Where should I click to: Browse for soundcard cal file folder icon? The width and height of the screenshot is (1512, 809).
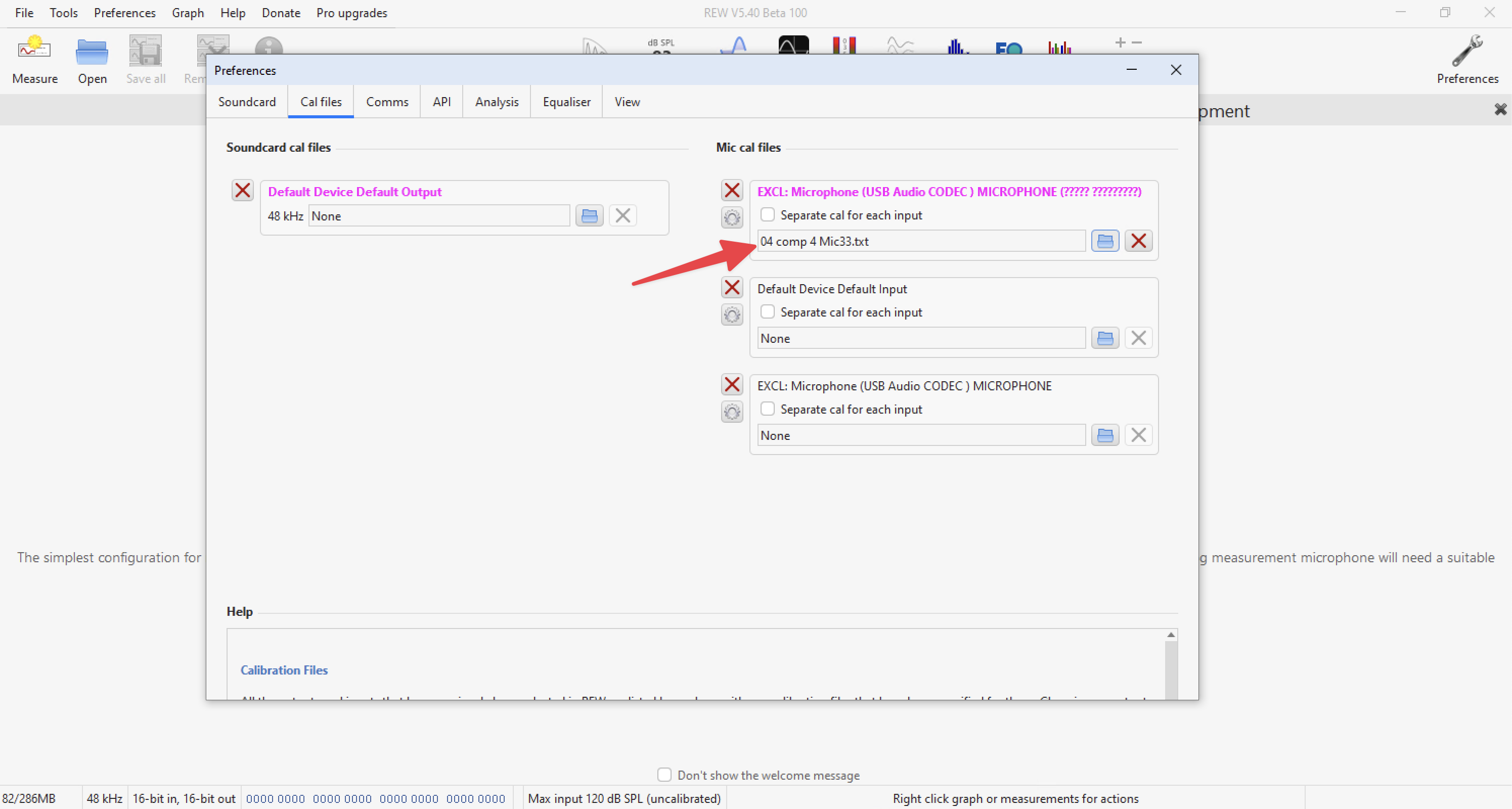point(589,216)
